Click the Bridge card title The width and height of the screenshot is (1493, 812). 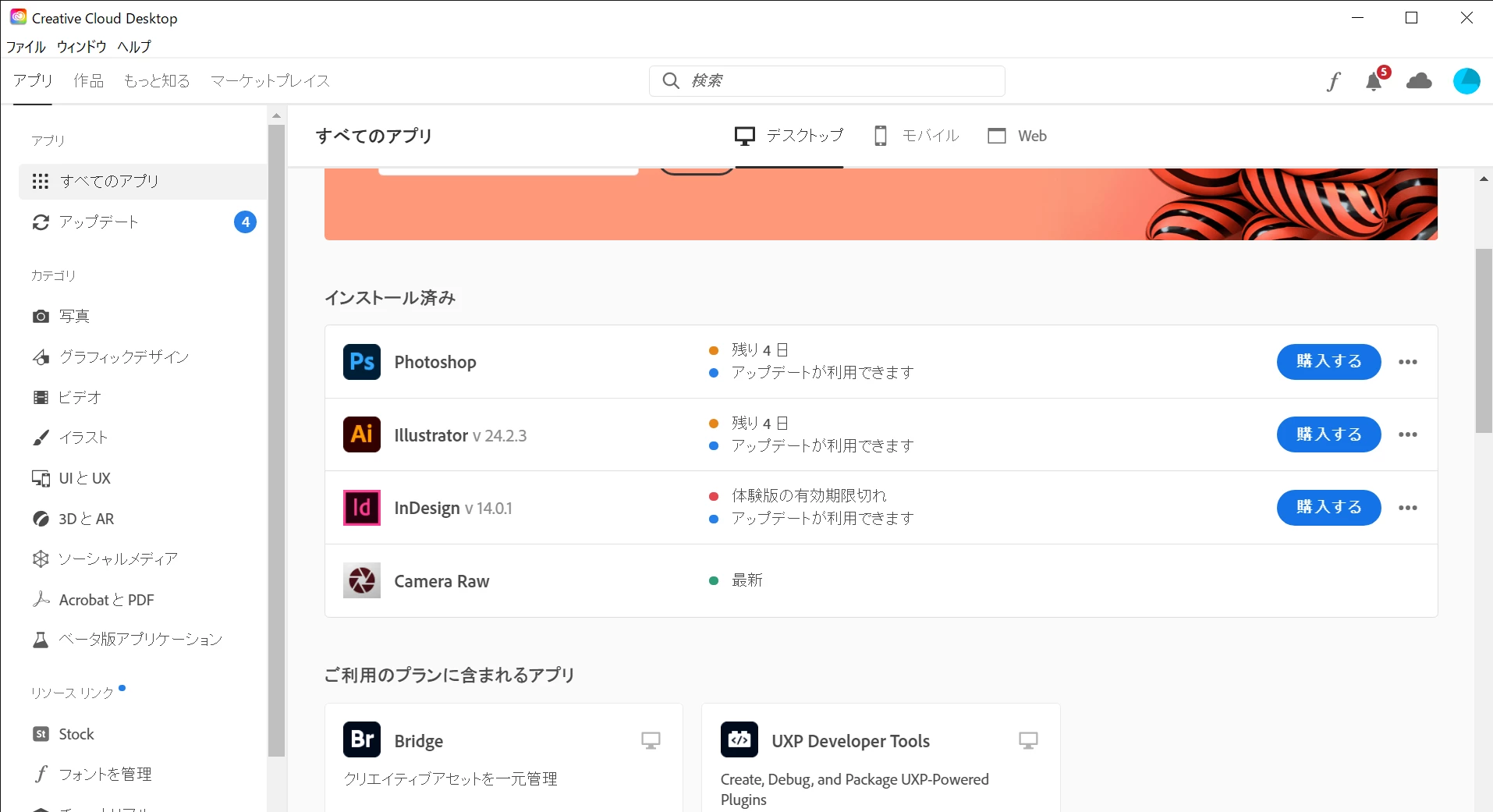[x=419, y=741]
